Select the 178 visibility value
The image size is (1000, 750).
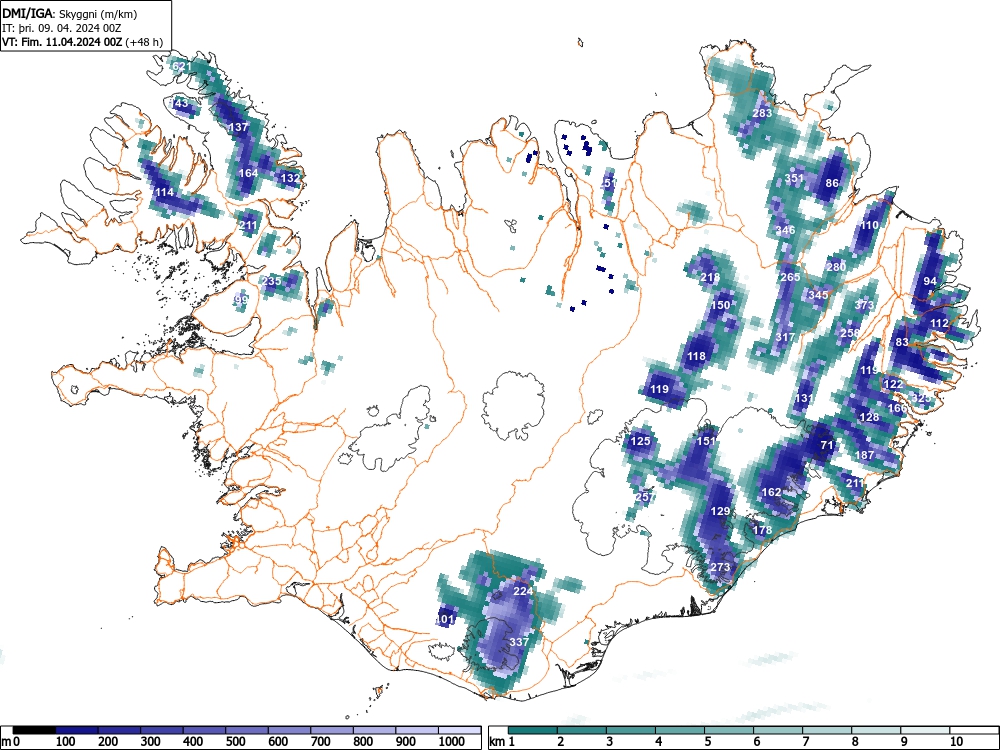click(762, 529)
